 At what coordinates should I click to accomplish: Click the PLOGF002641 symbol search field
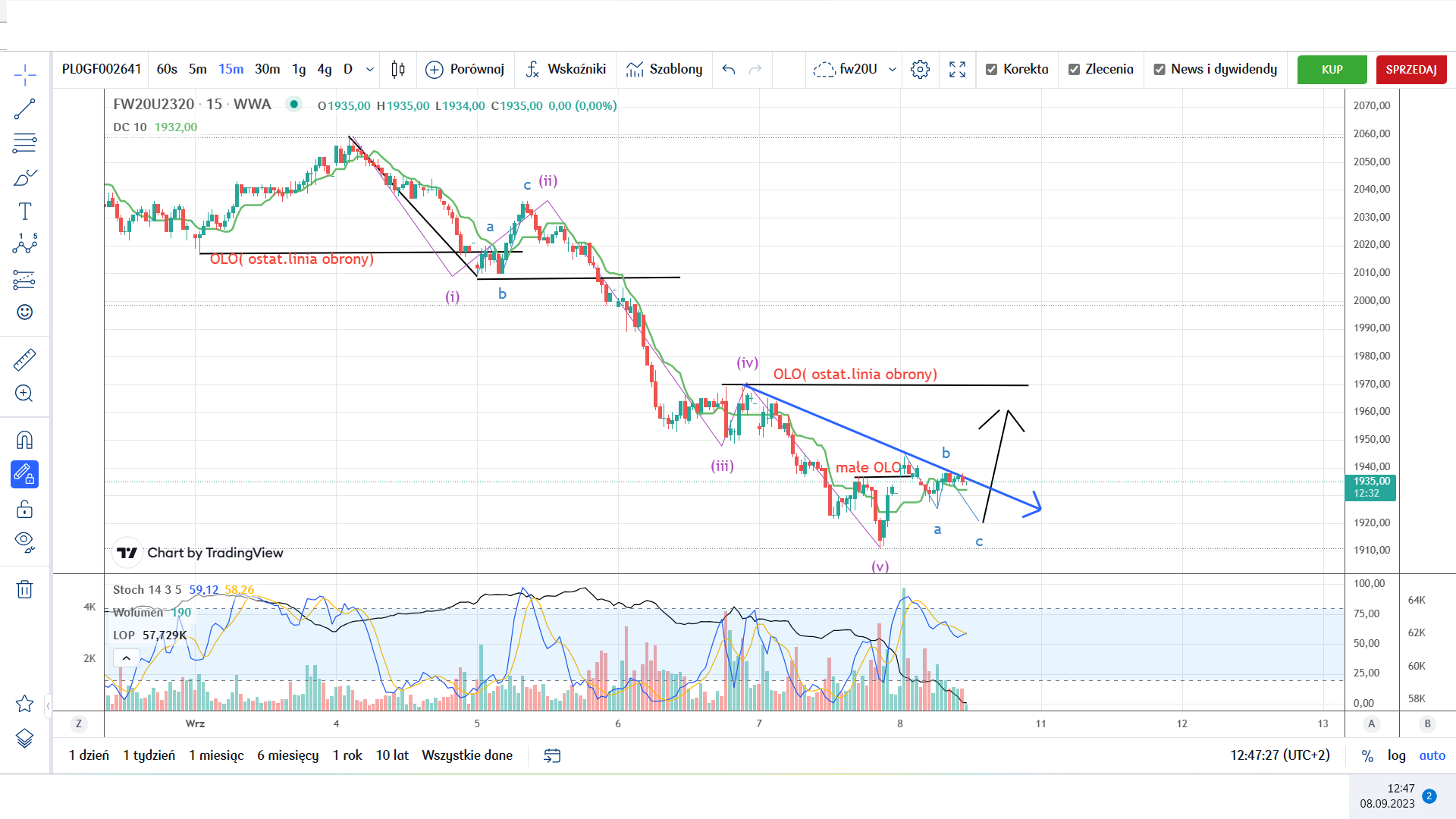[x=102, y=70]
